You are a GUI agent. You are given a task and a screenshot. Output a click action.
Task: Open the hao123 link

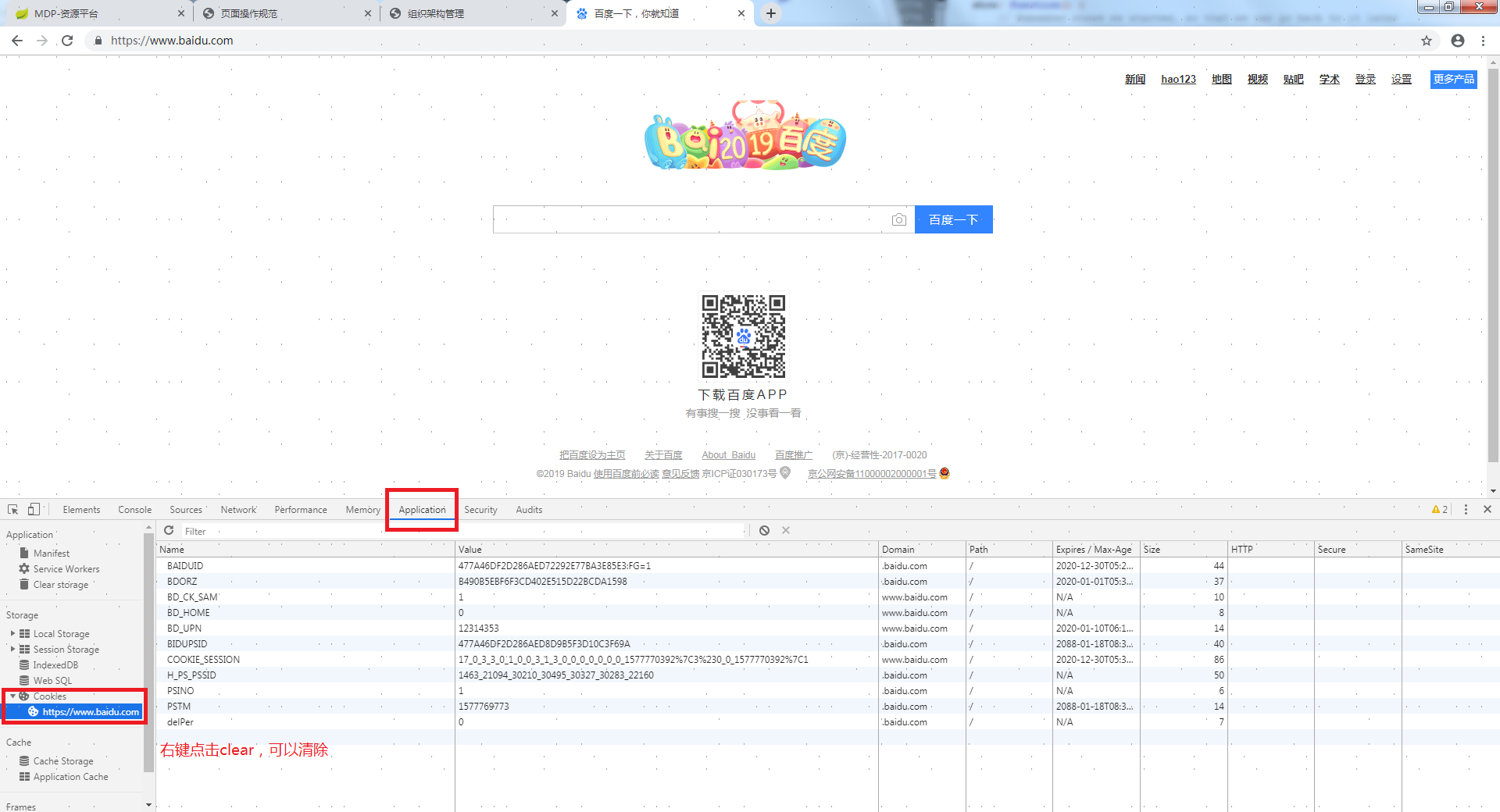pyautogui.click(x=1178, y=79)
